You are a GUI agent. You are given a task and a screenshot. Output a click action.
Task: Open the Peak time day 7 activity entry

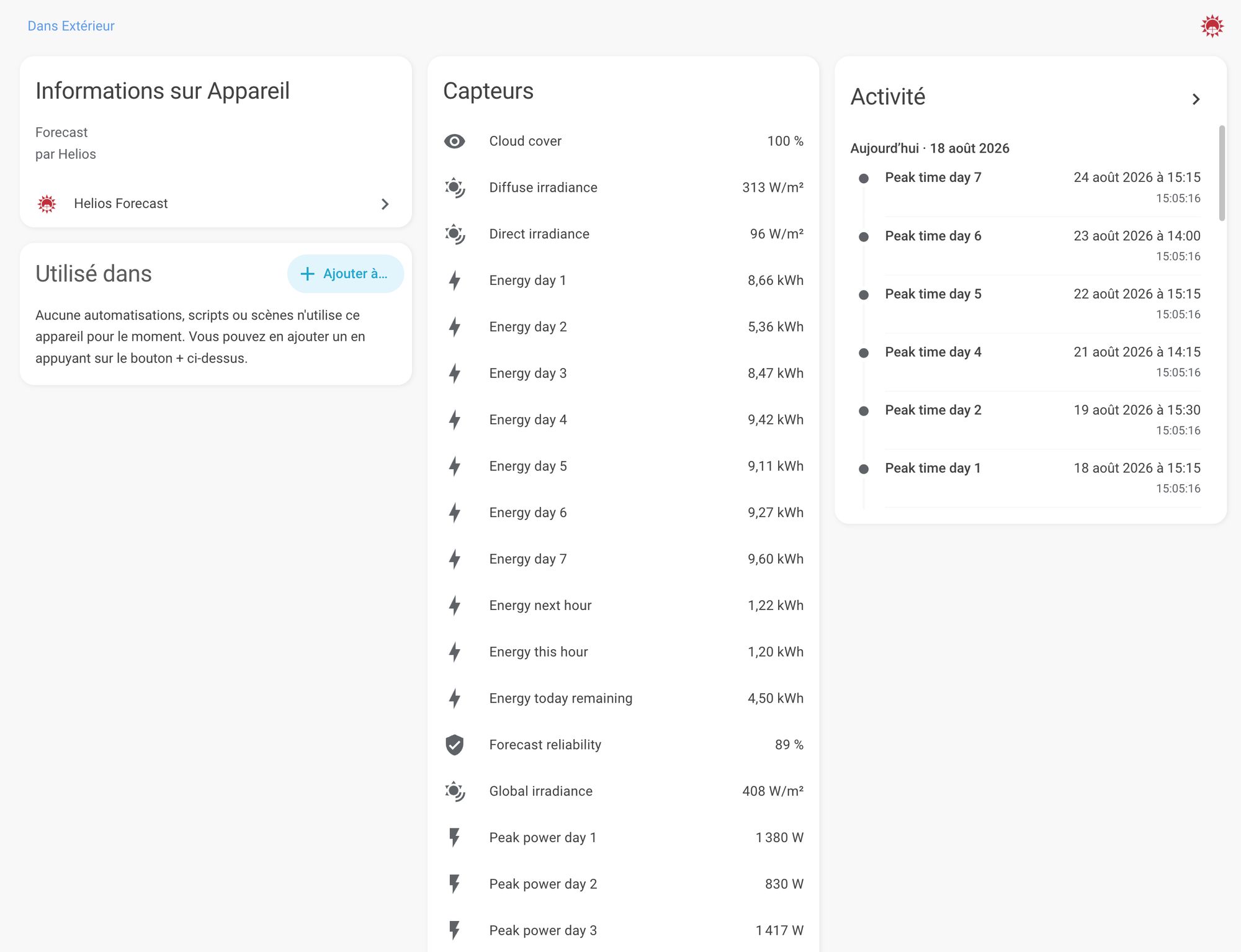pyautogui.click(x=1042, y=187)
